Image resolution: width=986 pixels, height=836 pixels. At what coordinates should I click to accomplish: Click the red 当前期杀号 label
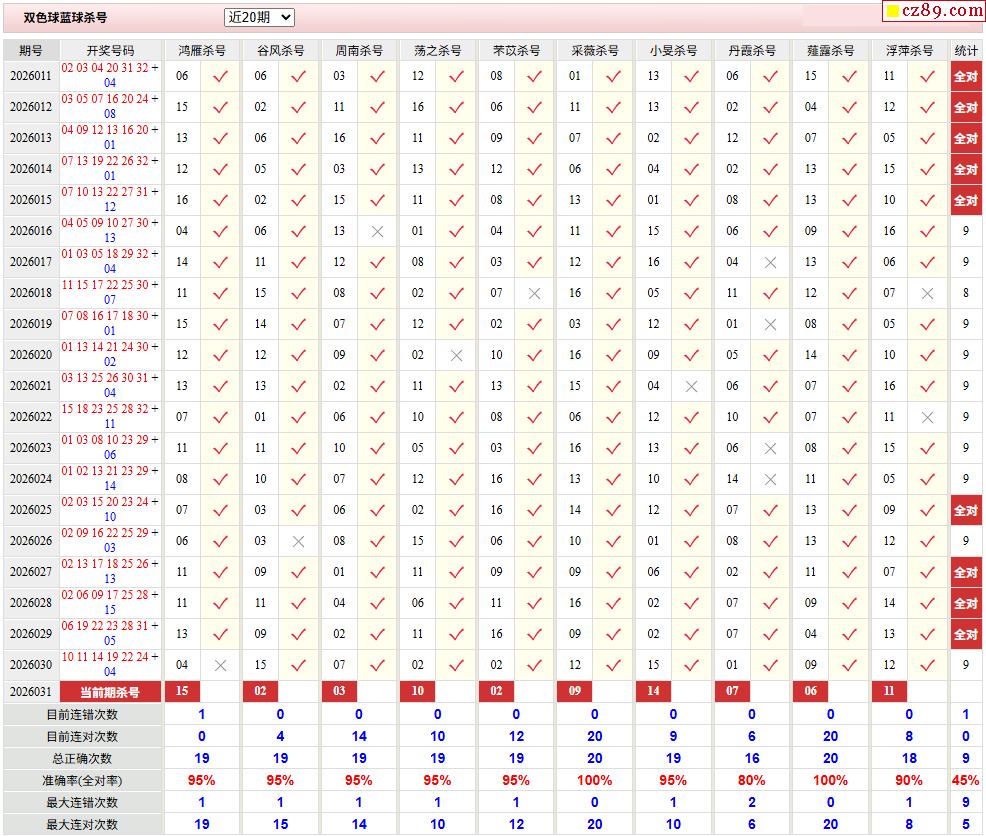(111, 691)
